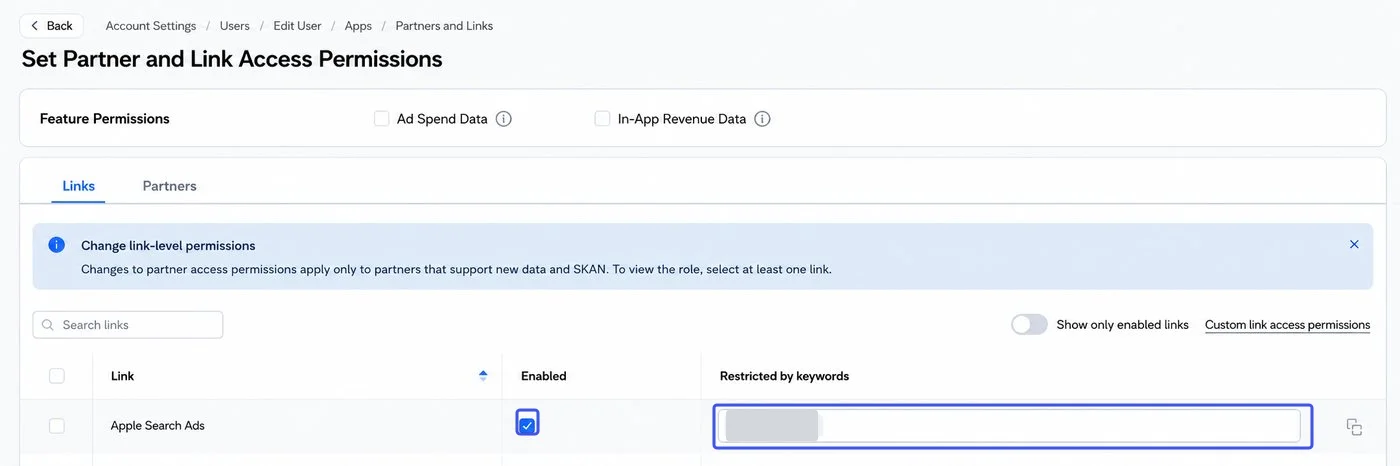Enable Ad Spend Data checkbox
The image size is (1400, 466).
click(381, 119)
